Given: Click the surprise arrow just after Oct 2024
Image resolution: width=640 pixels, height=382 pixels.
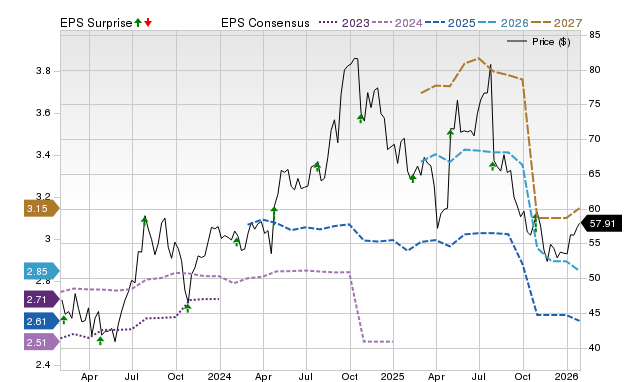Looking at the screenshot, I should point(360,119).
